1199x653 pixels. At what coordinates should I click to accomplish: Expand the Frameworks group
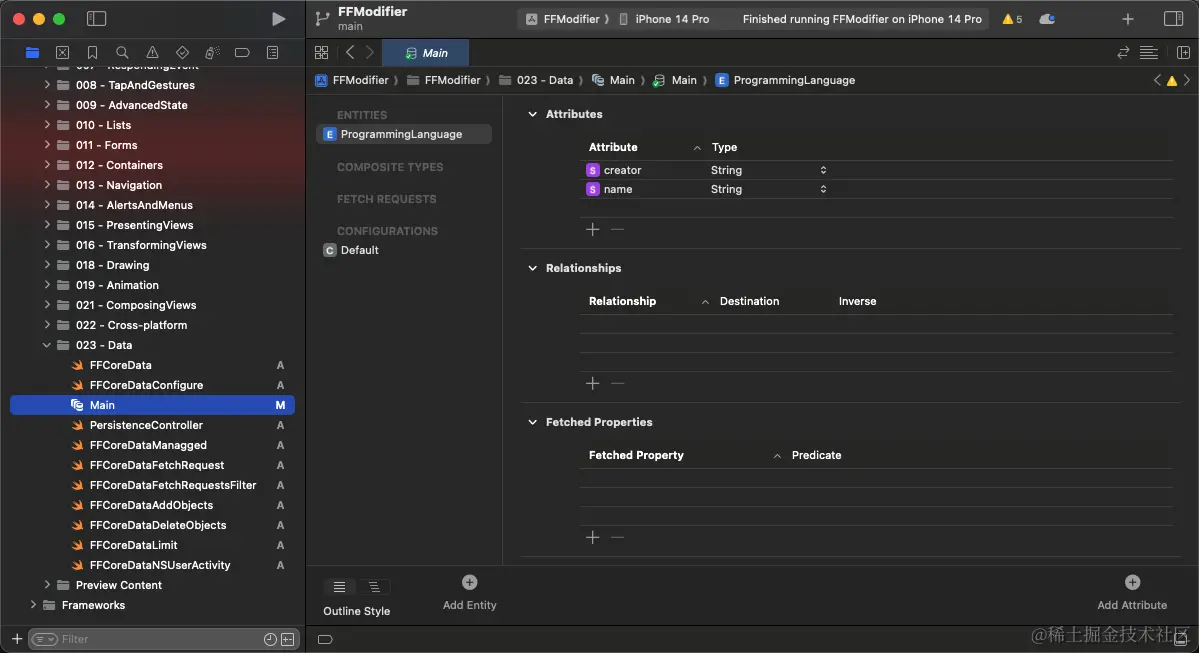(33, 605)
